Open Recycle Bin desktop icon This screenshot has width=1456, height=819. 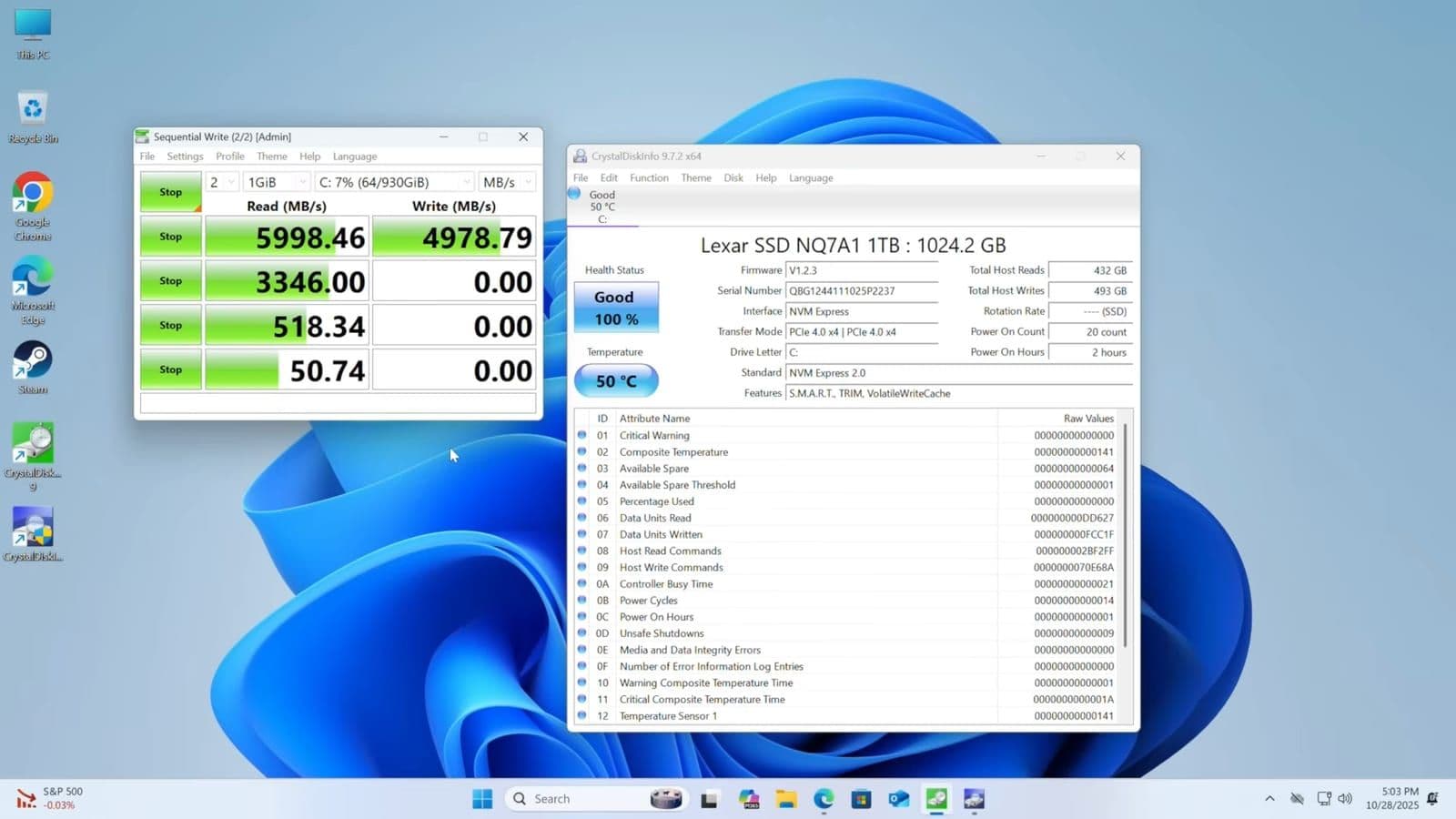click(33, 117)
